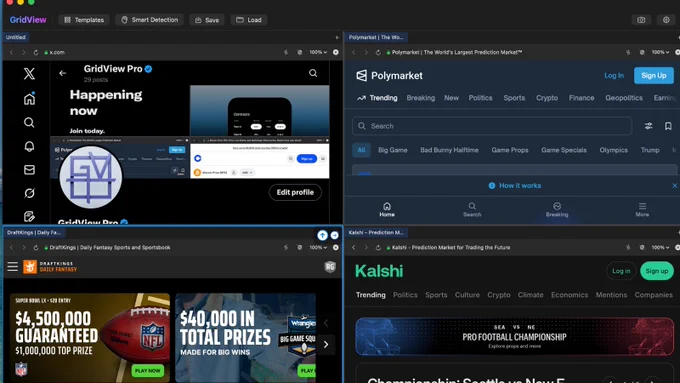Open zoom 100% dropdown in Kalshi pane
680x383 pixels.
coord(660,248)
